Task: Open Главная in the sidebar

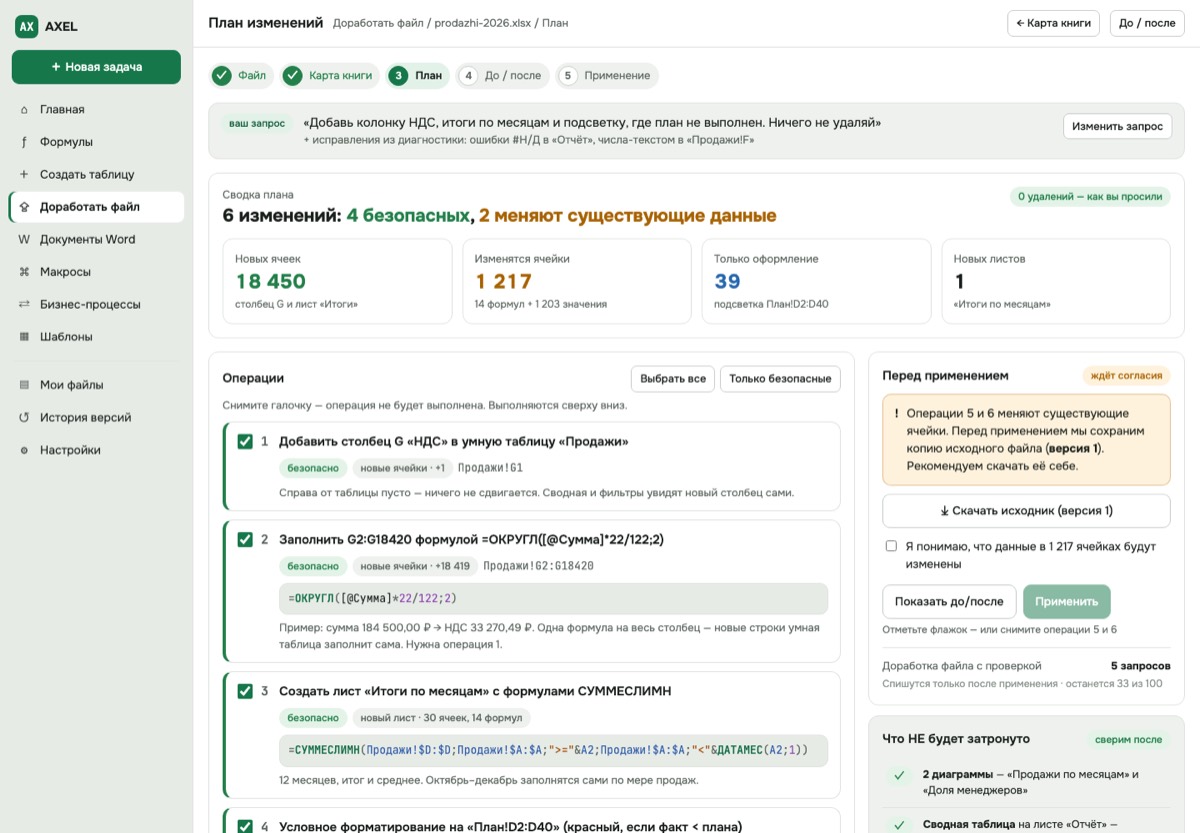Action: [96, 110]
